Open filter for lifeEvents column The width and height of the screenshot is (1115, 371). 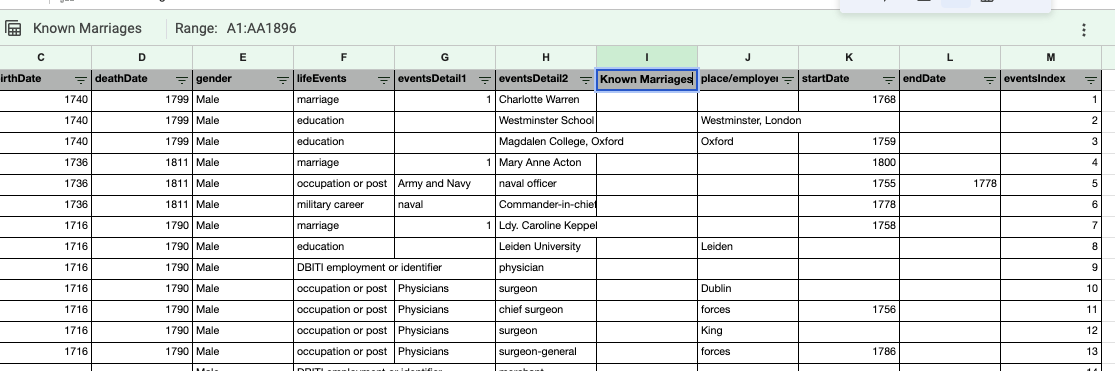(384, 80)
